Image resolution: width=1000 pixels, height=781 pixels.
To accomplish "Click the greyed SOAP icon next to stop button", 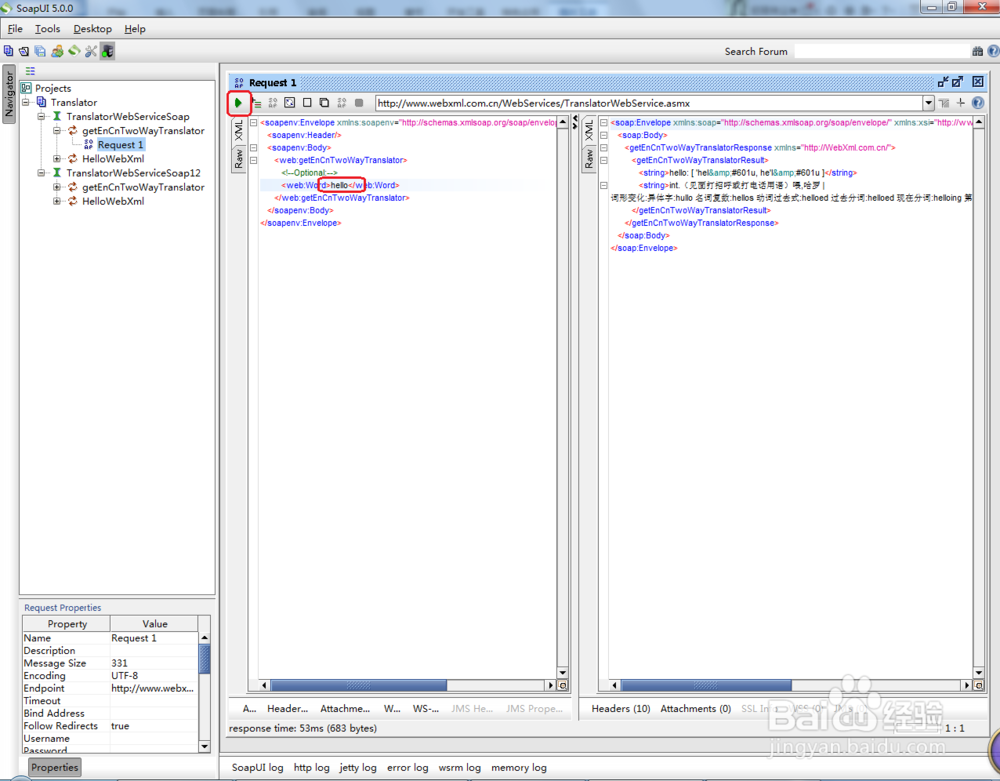I will tap(342, 103).
